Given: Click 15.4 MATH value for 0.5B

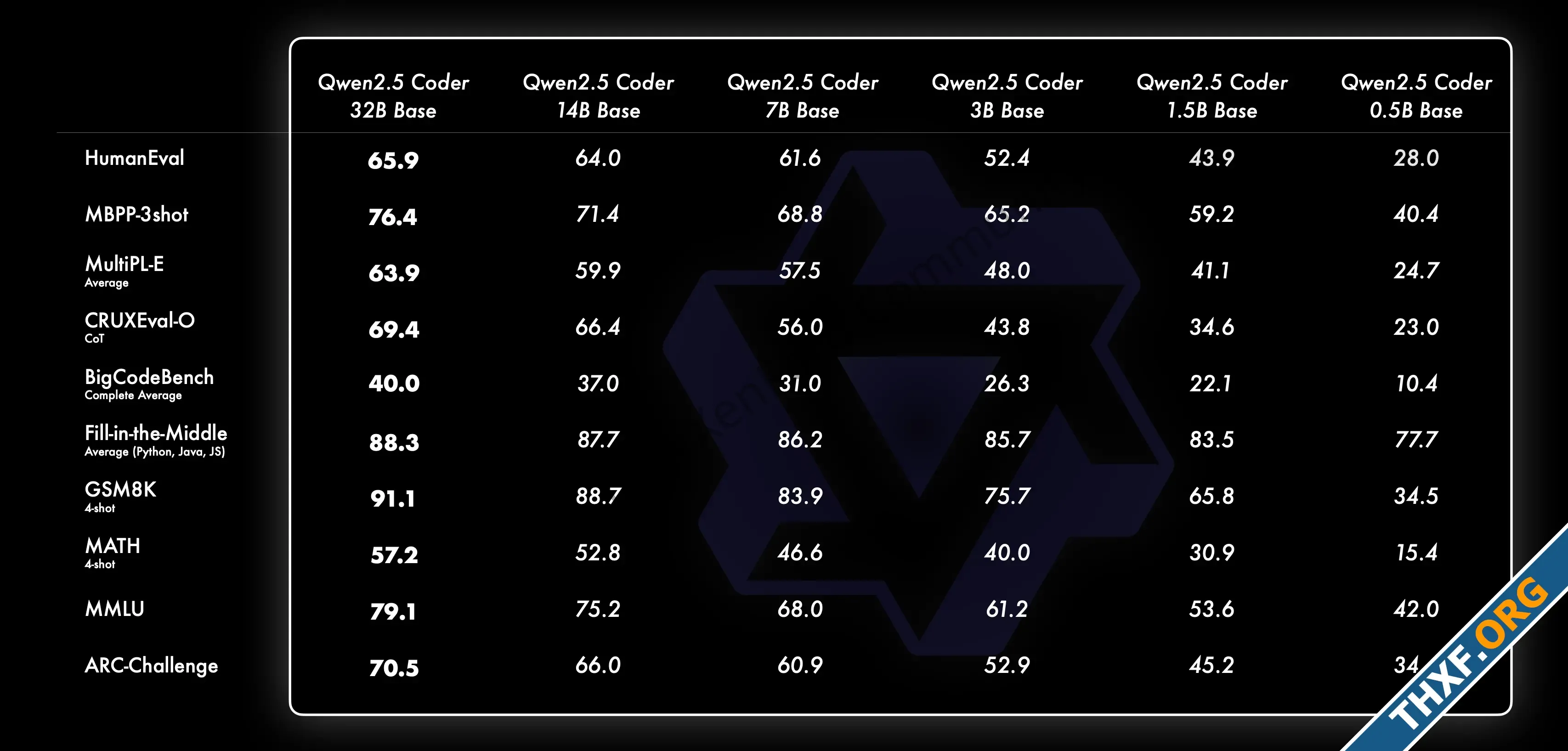Looking at the screenshot, I should click(1416, 553).
